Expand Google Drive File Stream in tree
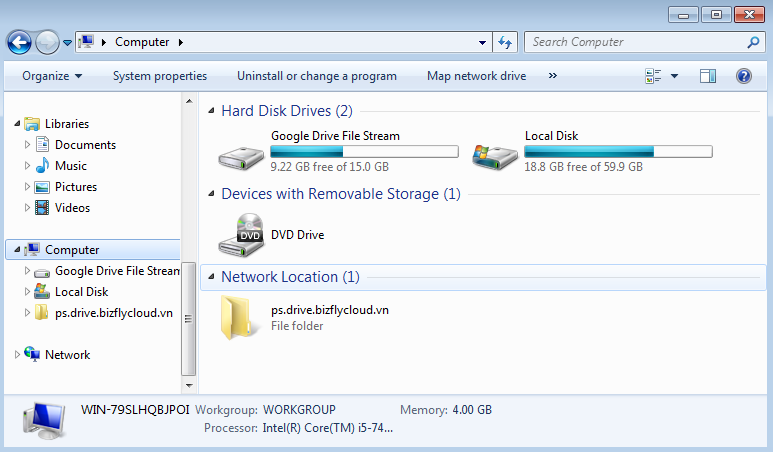Viewport: 773px width, 452px height. (x=28, y=271)
